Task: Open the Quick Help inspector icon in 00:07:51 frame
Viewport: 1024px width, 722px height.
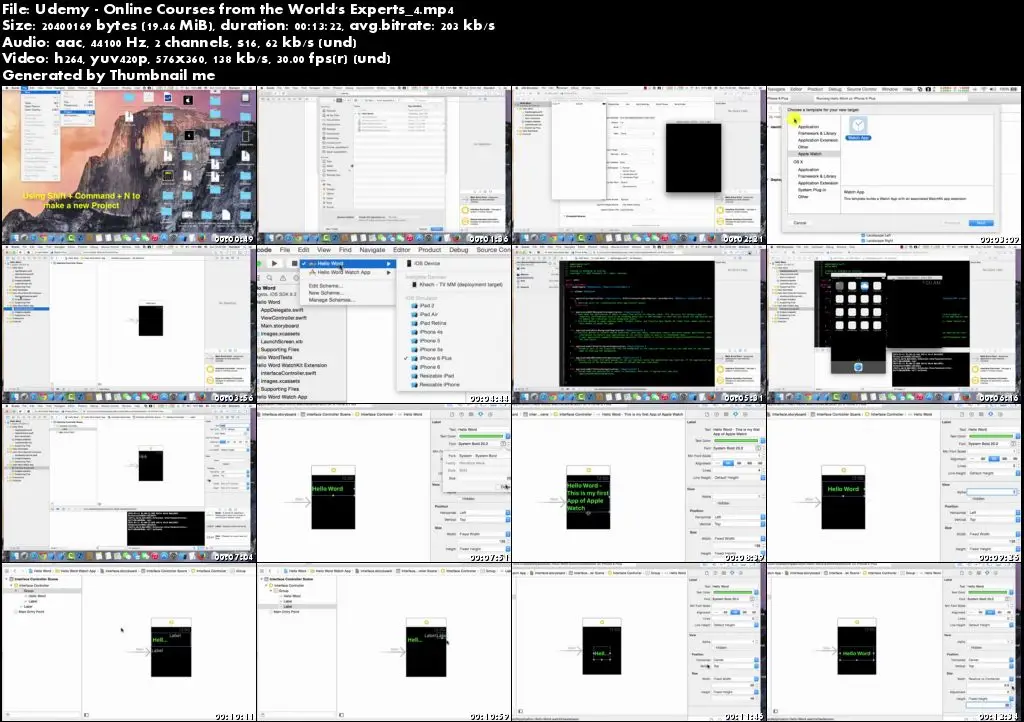Action: (x=461, y=415)
